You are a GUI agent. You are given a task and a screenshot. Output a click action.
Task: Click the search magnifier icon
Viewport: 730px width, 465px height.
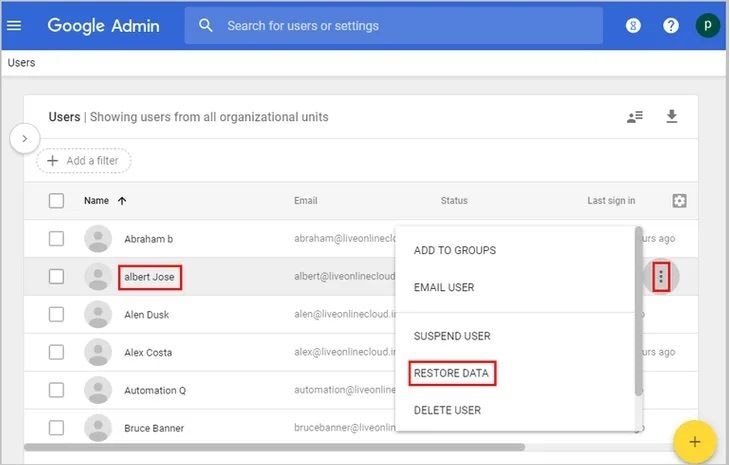206,25
